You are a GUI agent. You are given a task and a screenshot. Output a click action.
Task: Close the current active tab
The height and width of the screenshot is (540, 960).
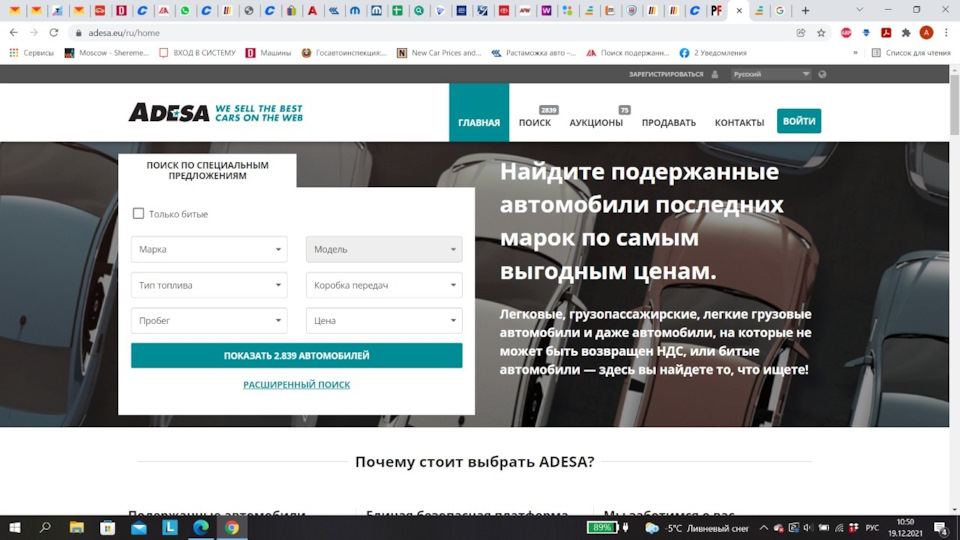(x=739, y=10)
